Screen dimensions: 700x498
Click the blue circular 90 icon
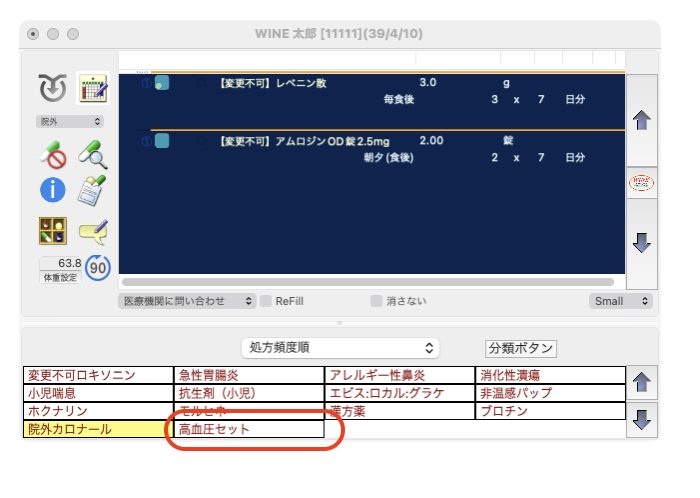98,268
